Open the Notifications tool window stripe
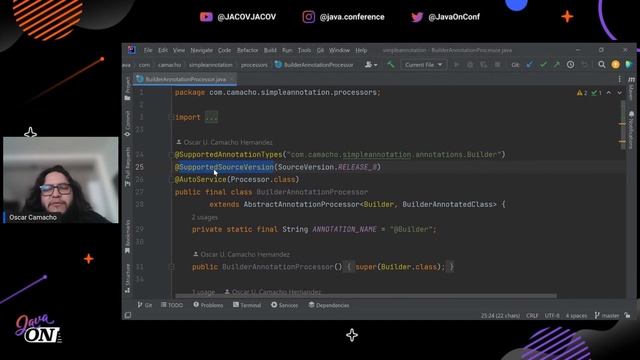 pyautogui.click(x=631, y=130)
